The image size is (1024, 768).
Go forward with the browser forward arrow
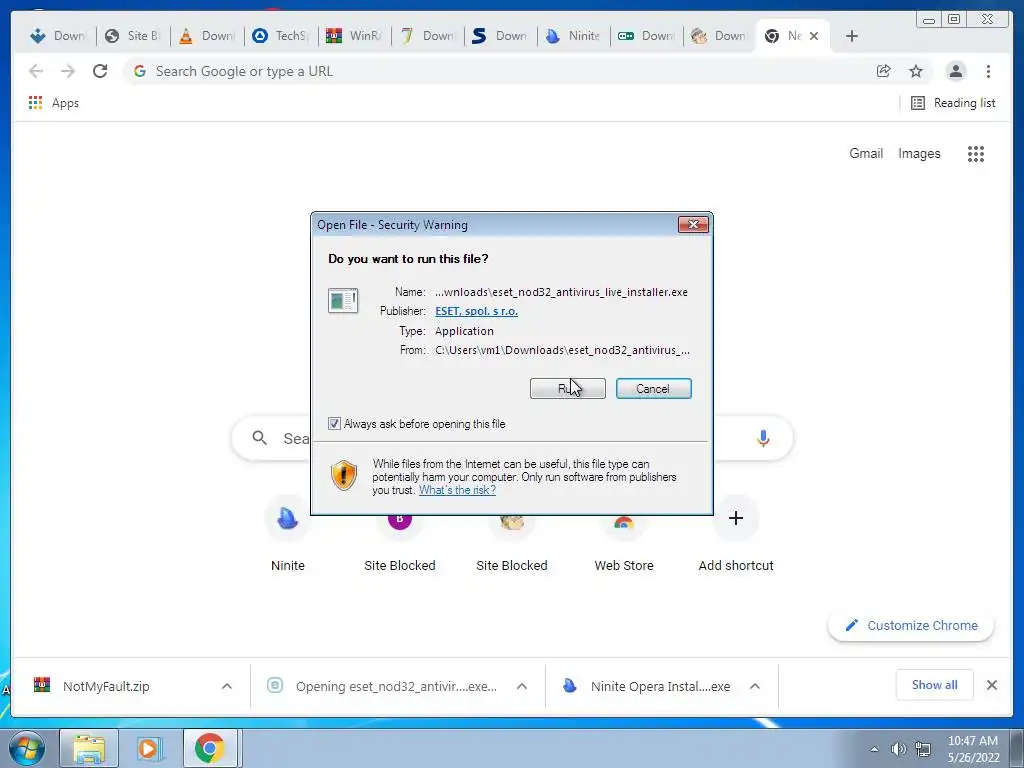(x=68, y=71)
